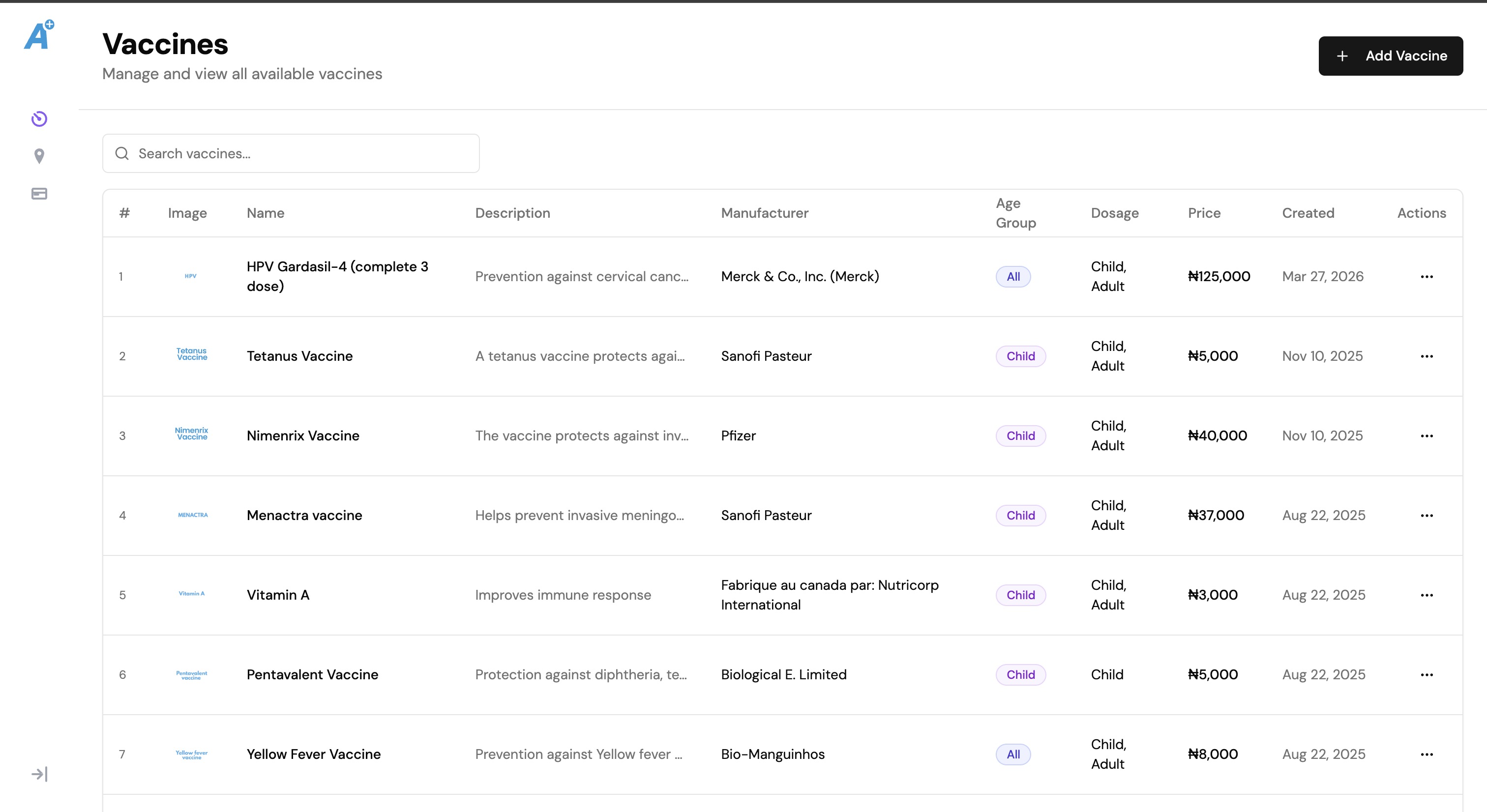Screen dimensions: 1487x812
Task: Open actions menu for Menactra vaccine row
Action: 1427,515
